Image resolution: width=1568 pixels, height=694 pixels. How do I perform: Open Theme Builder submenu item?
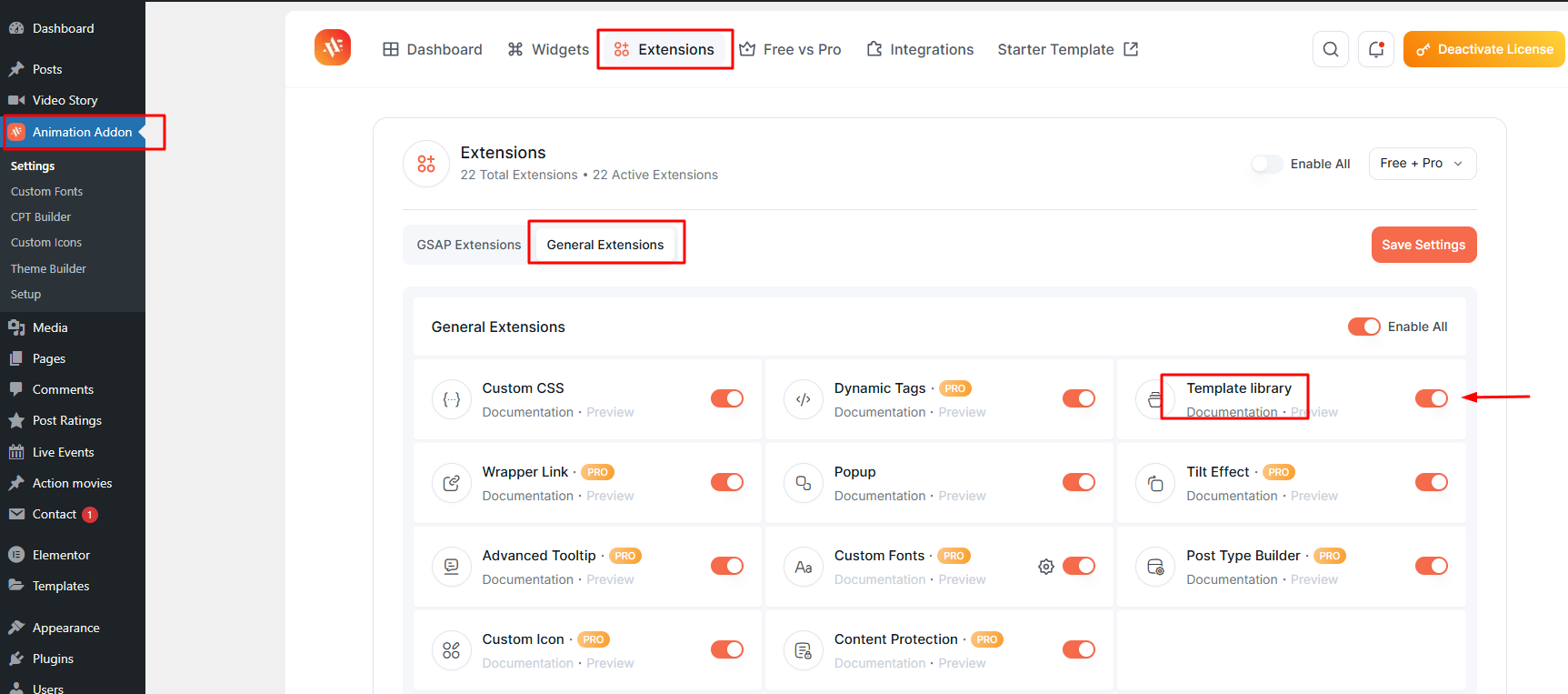(x=48, y=268)
